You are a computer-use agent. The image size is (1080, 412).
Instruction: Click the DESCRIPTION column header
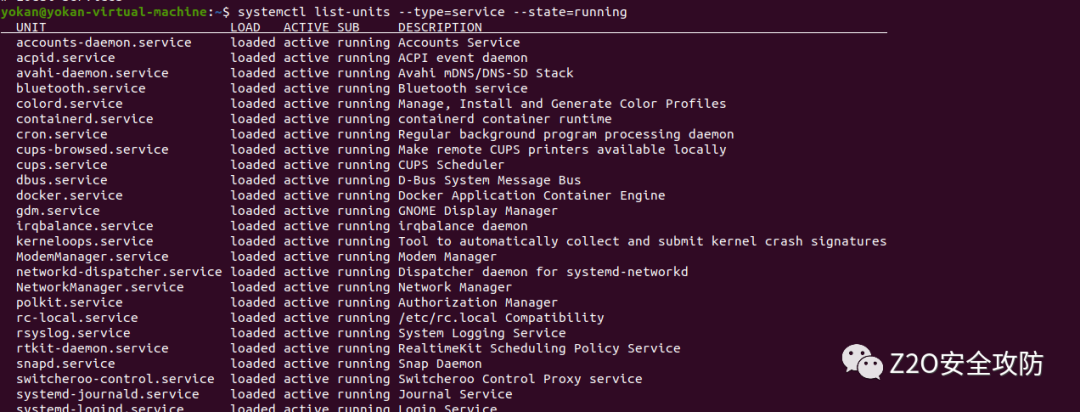point(440,28)
